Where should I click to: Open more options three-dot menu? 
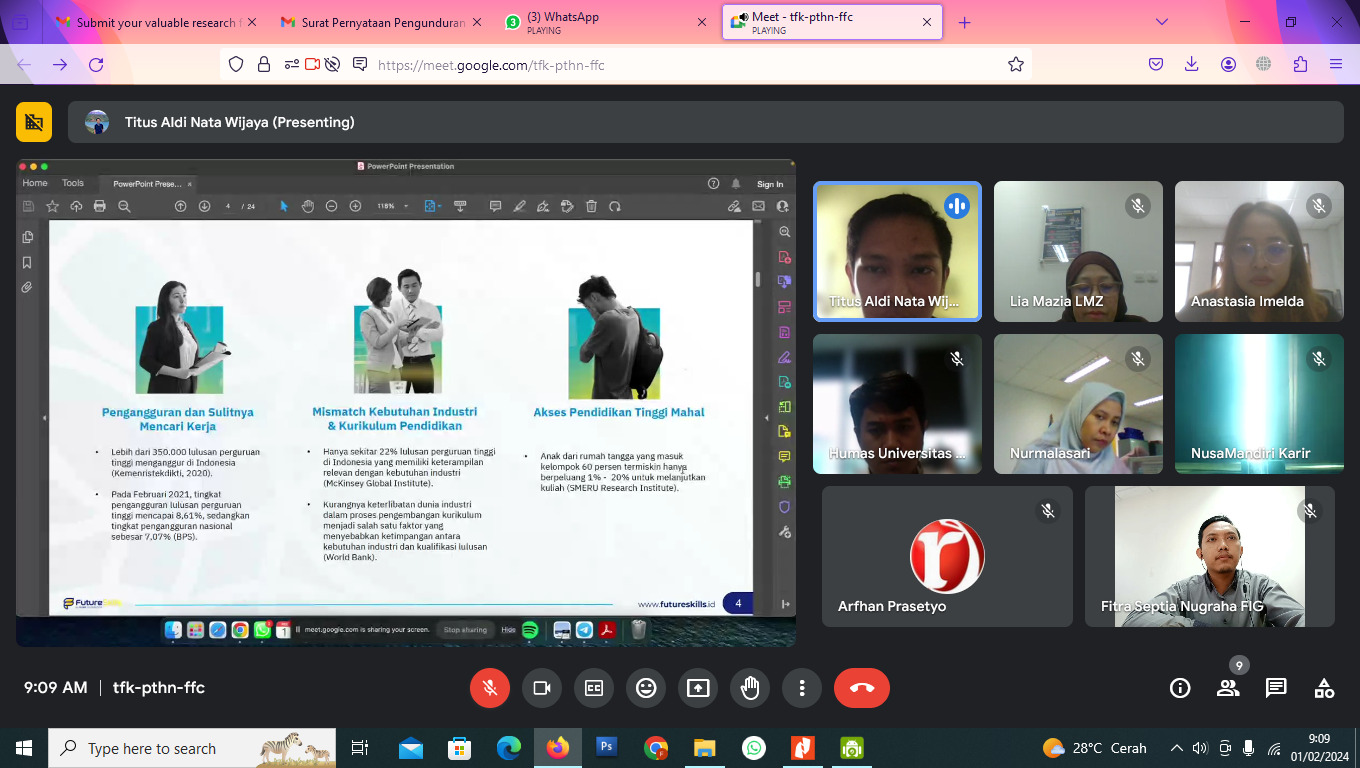click(802, 688)
